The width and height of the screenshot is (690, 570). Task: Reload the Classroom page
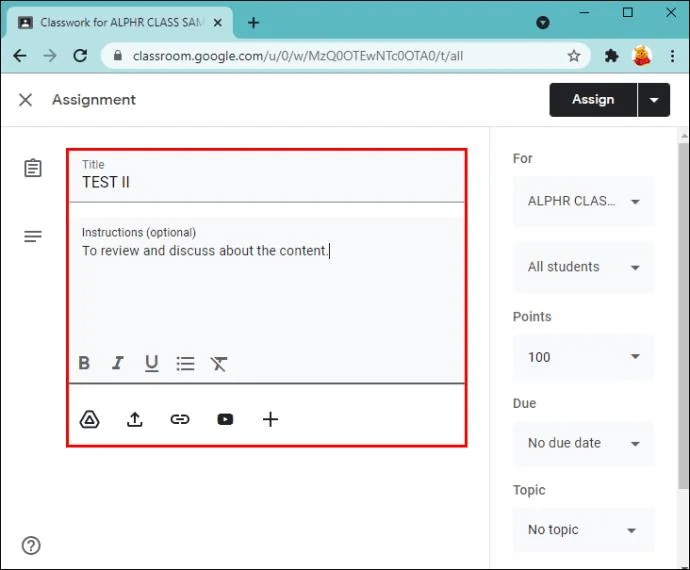coord(80,56)
